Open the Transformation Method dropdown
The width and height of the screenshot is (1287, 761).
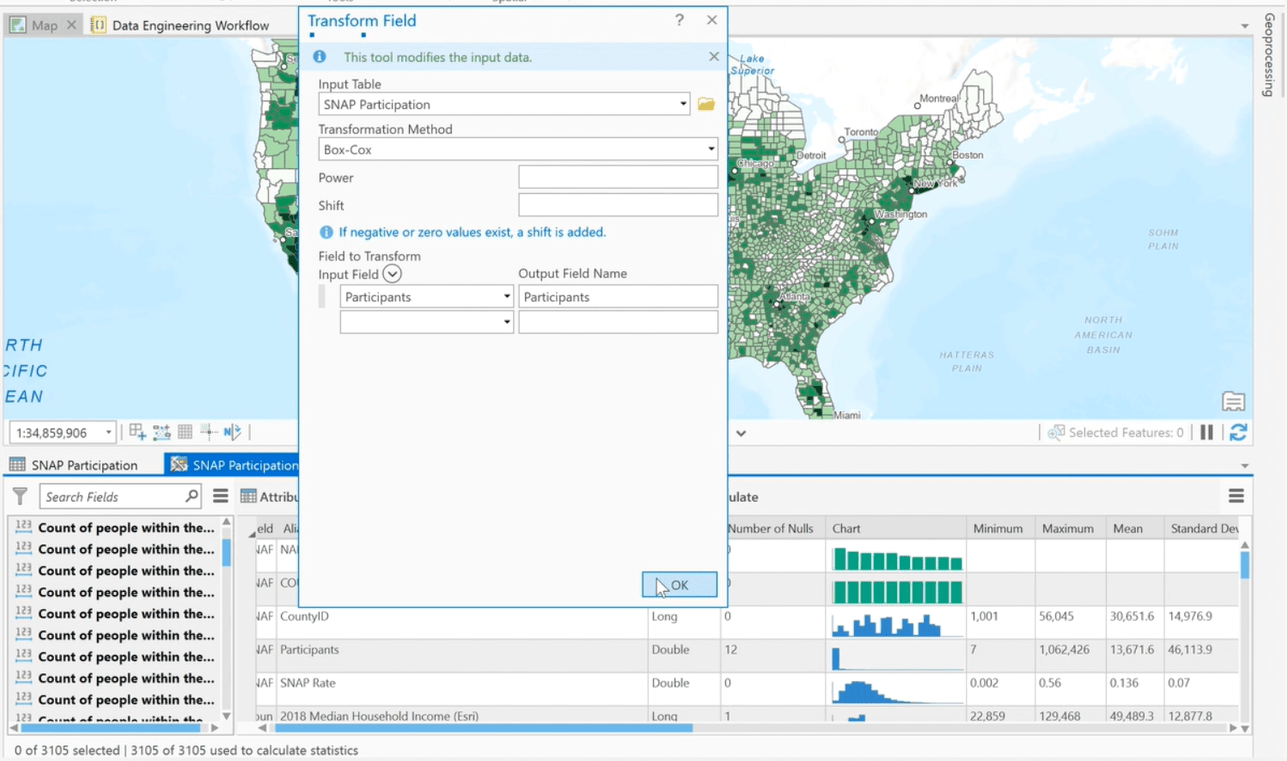[711, 149]
